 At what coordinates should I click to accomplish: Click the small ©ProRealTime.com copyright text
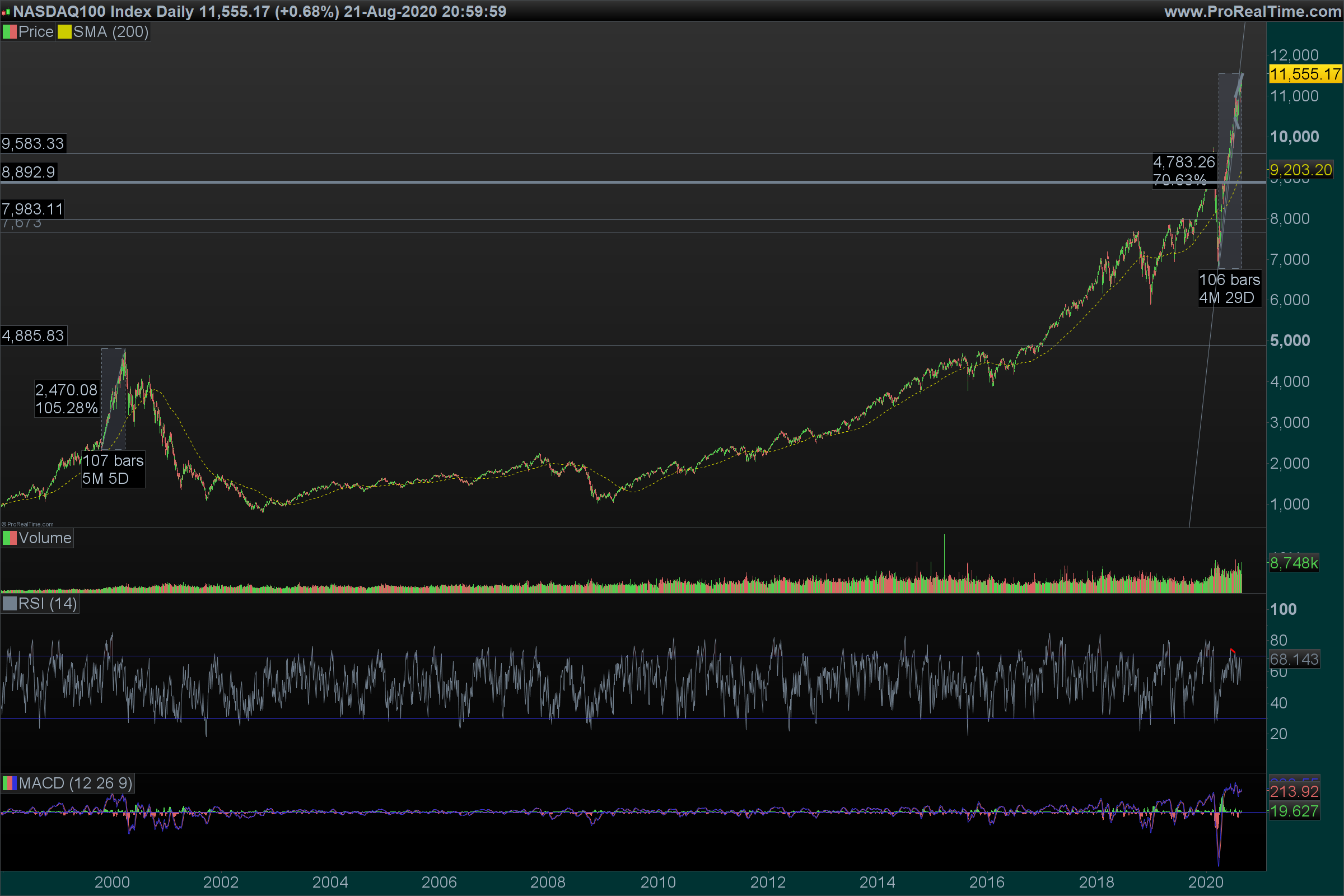coord(27,524)
